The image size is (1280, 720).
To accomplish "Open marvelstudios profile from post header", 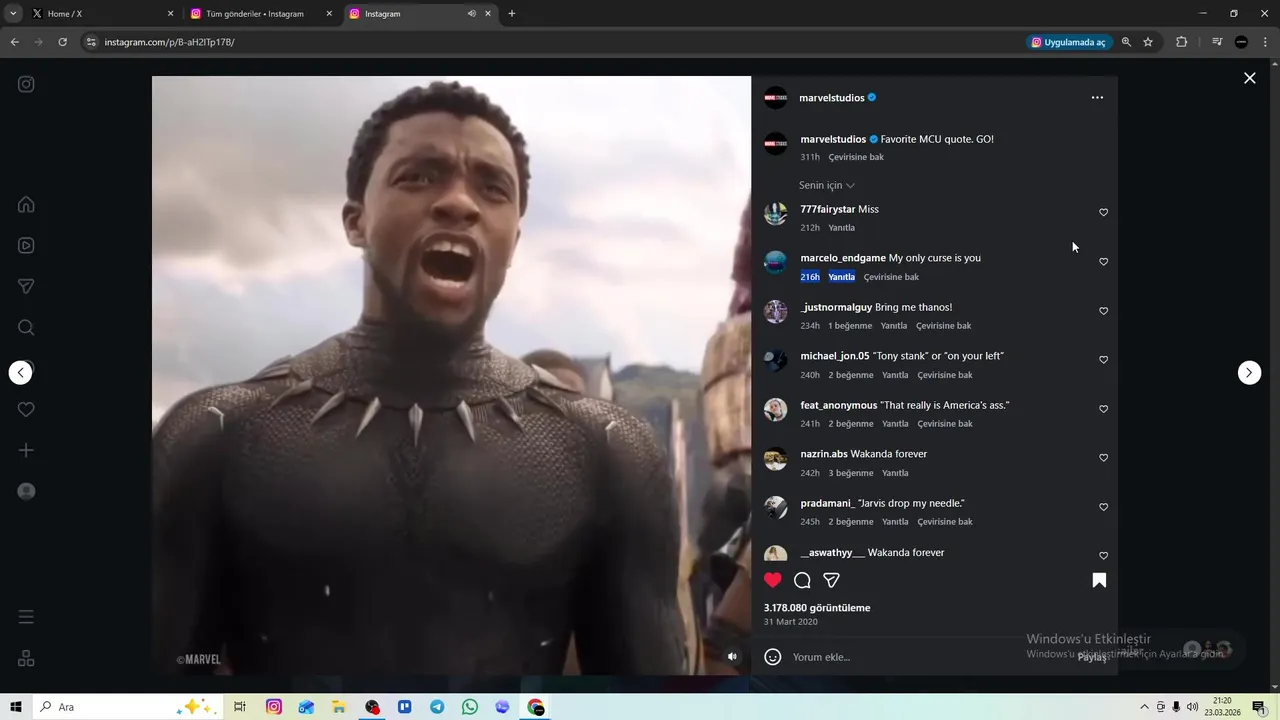I will [832, 98].
